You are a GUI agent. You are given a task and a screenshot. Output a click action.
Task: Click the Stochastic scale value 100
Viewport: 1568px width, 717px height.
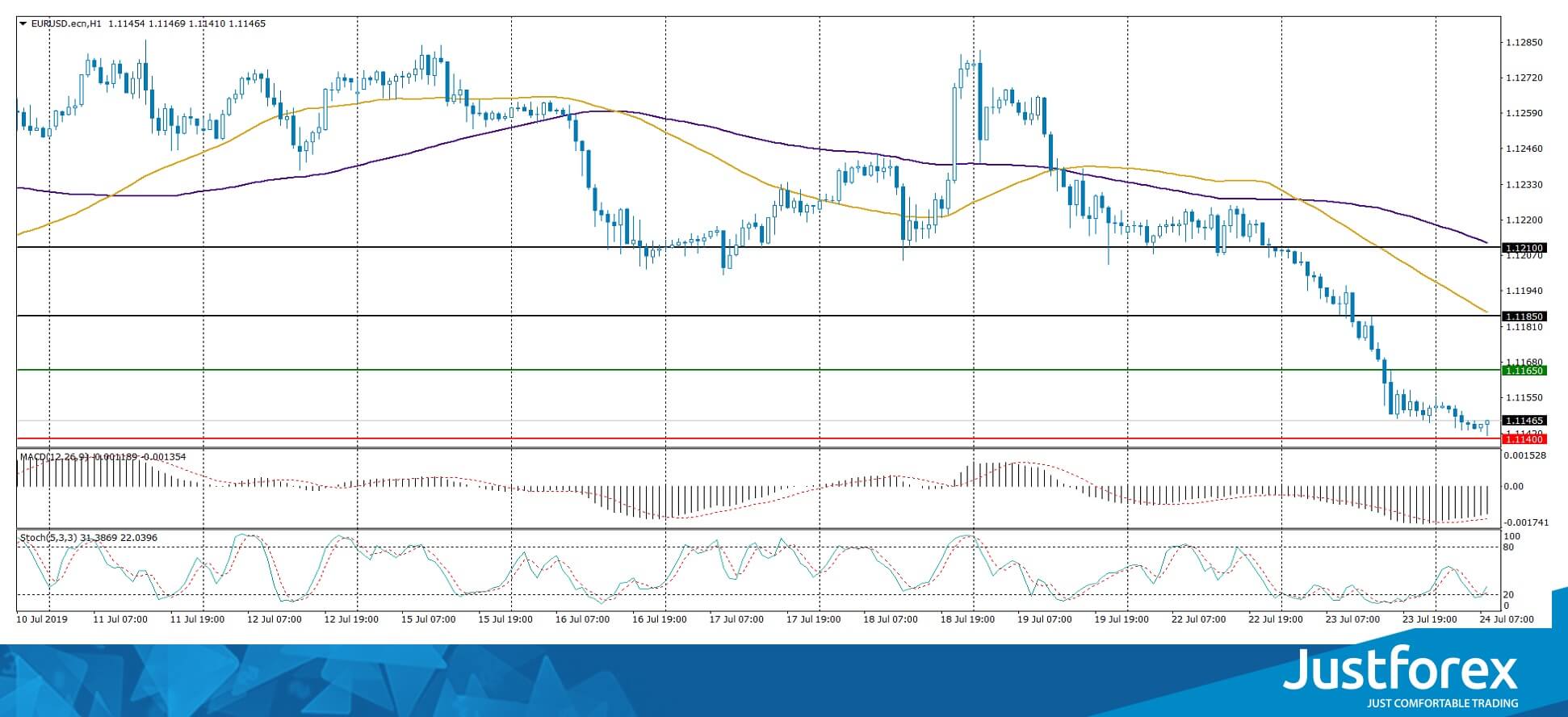click(1512, 536)
